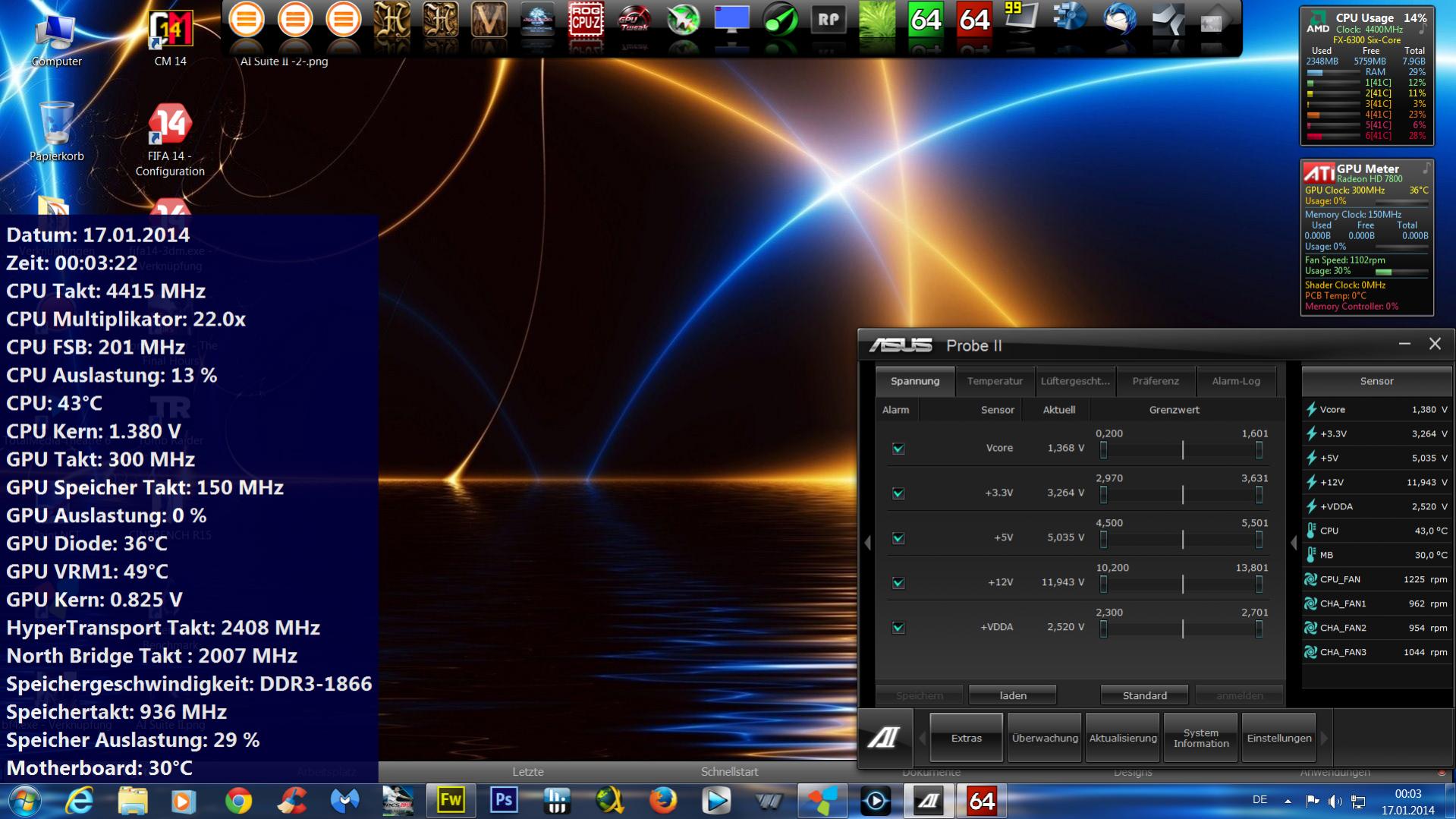
Task: Switch to AI Suite taskbar button
Action: [928, 801]
